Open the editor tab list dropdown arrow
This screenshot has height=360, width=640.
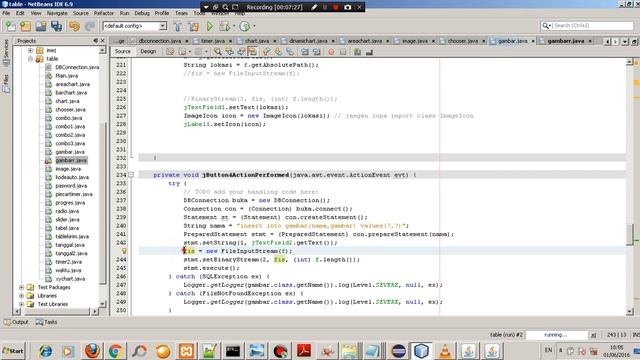[x=624, y=42]
